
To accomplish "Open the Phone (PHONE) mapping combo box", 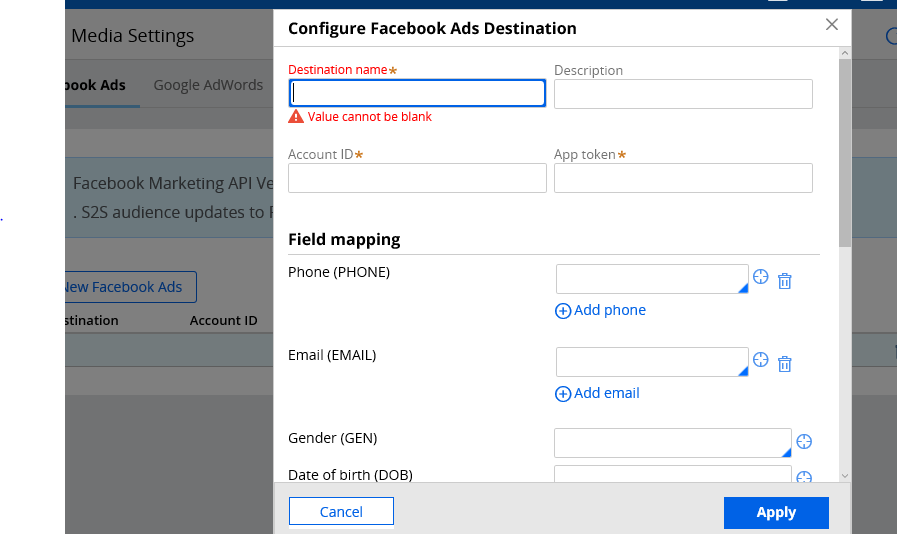I will point(652,279).
